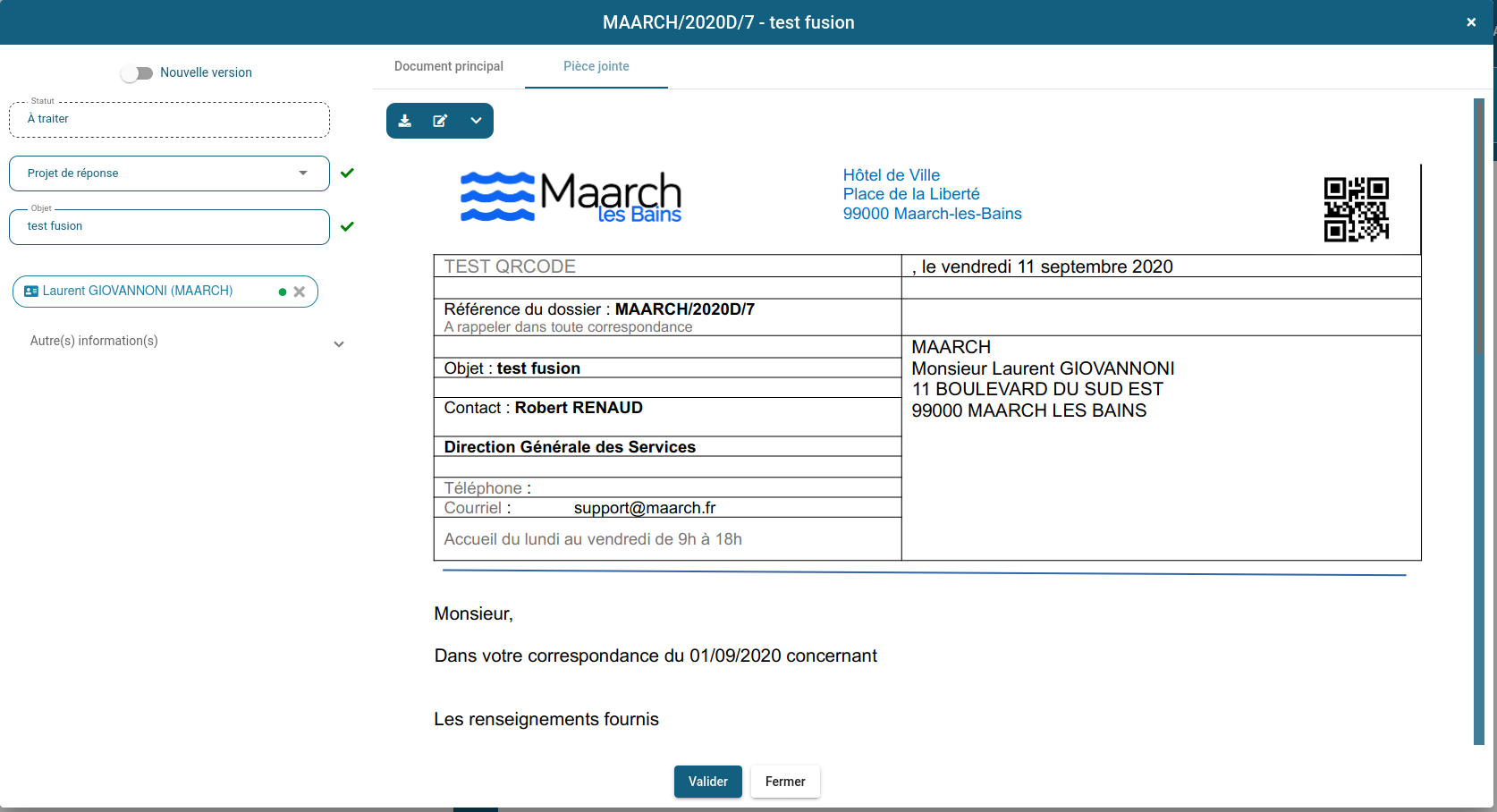Open the Projet de réponse dropdown
The image size is (1497, 812).
coord(169,173)
